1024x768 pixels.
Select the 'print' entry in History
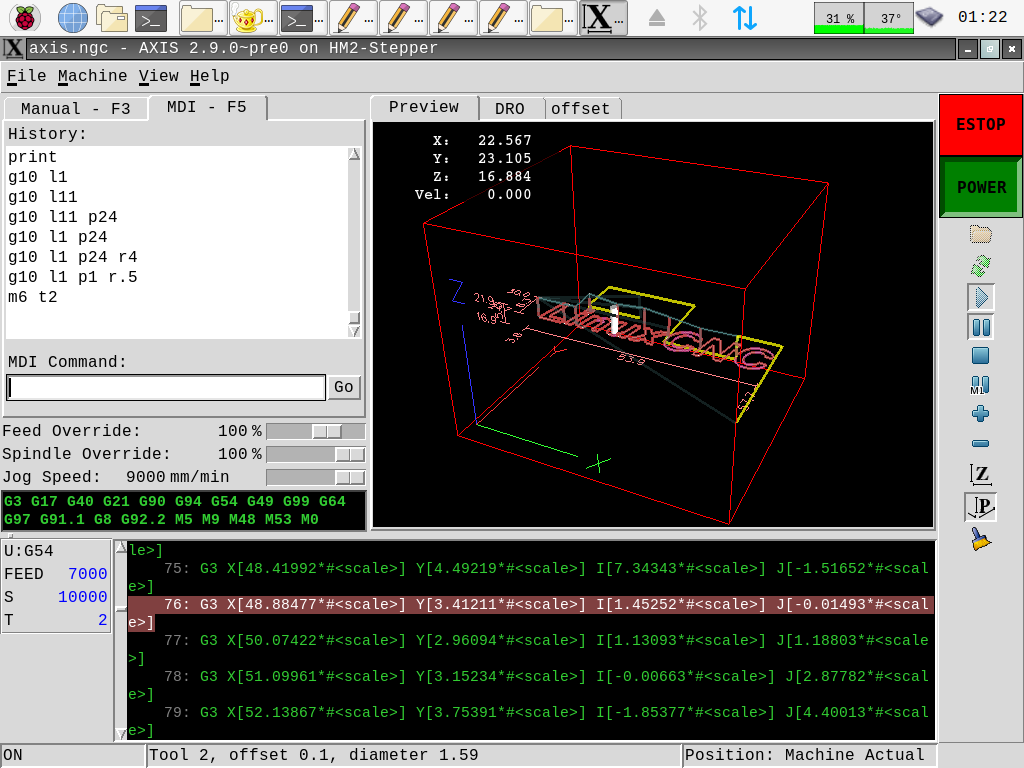33,157
